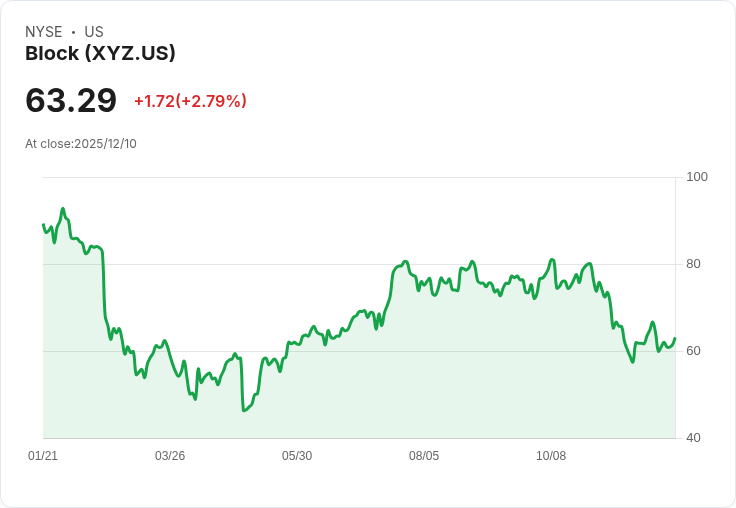Click the 40 price axis label
The width and height of the screenshot is (736, 508).
coord(694,438)
